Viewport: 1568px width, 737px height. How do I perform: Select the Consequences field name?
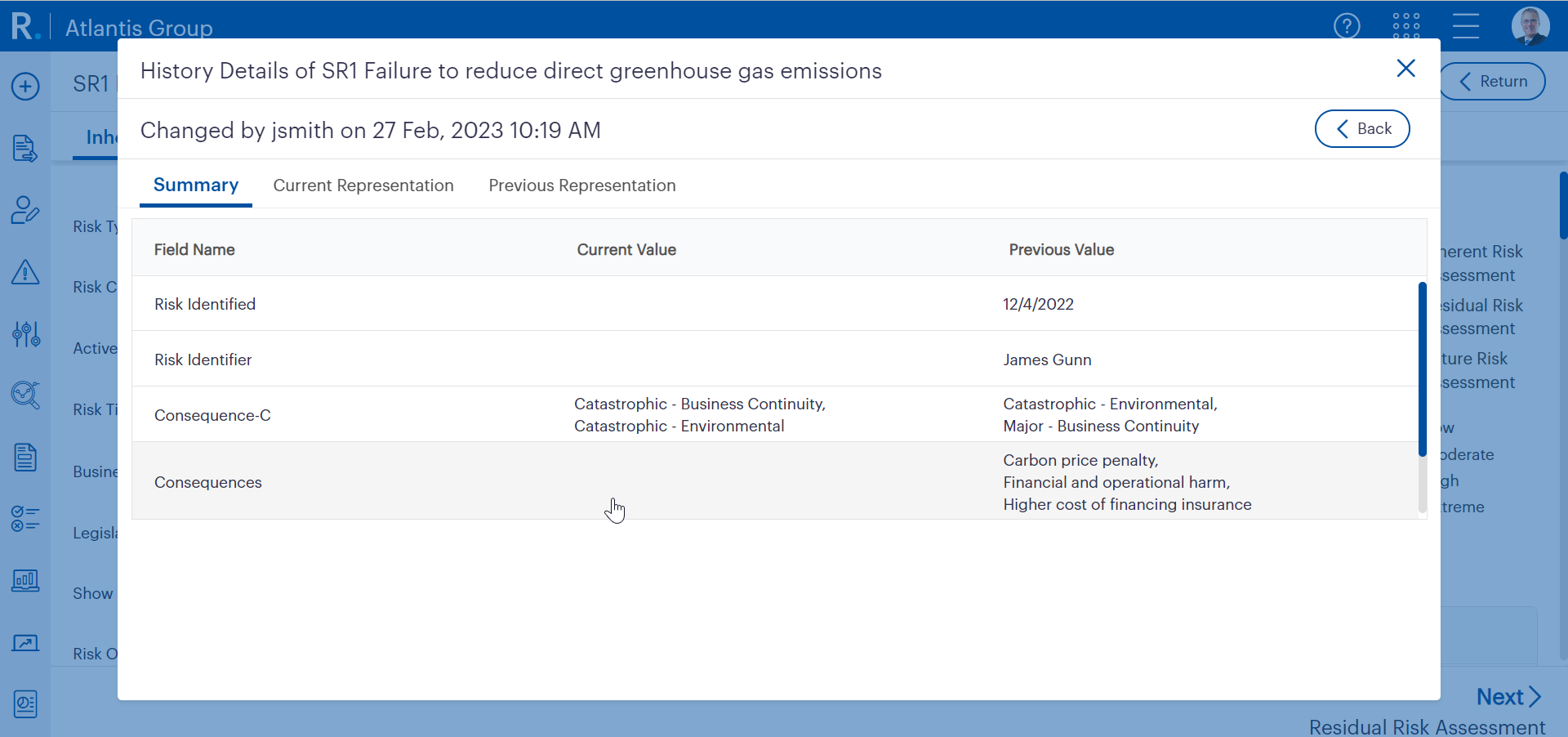tap(208, 482)
